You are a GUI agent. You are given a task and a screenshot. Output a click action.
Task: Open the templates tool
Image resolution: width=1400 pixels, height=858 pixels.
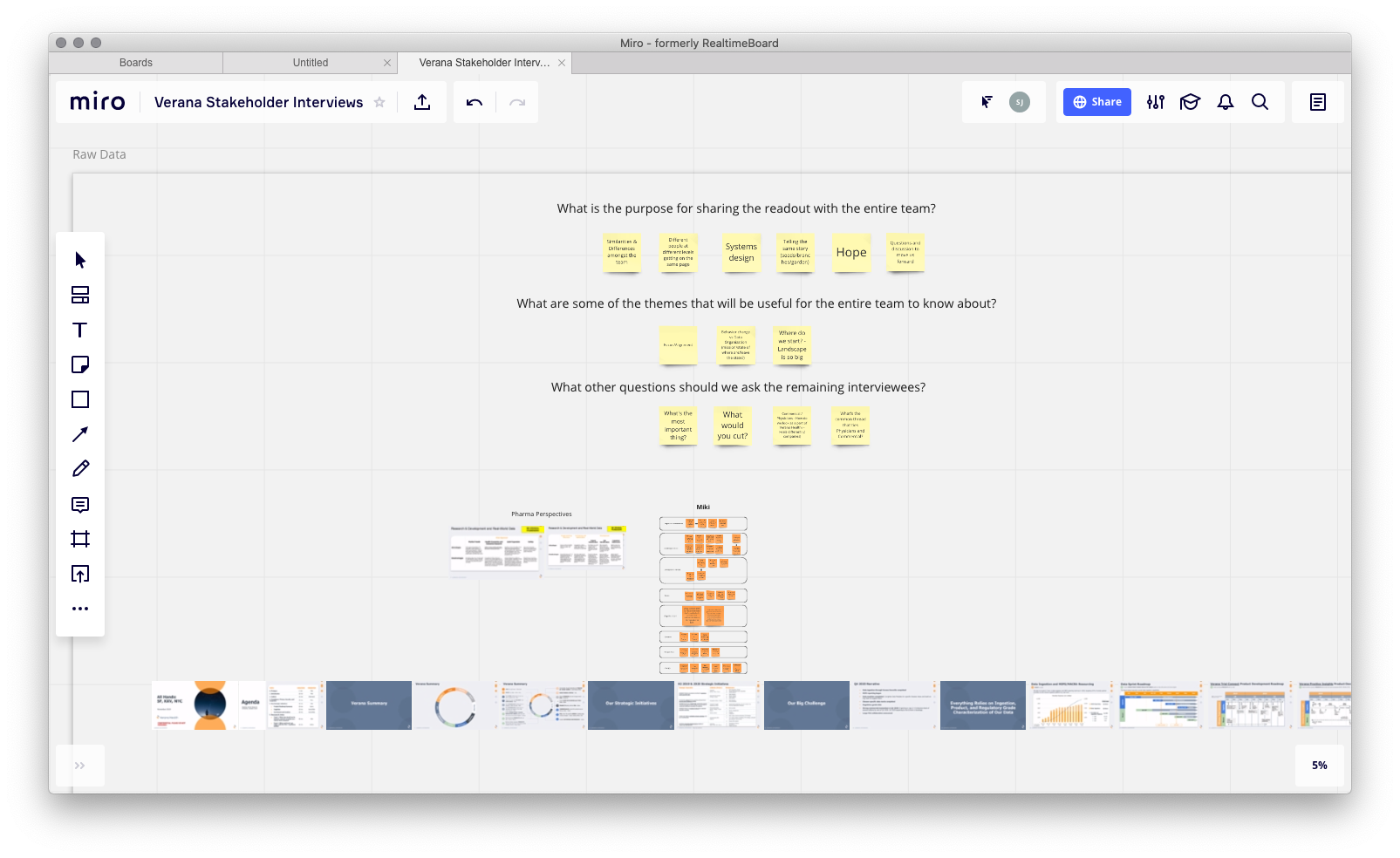pyautogui.click(x=80, y=295)
